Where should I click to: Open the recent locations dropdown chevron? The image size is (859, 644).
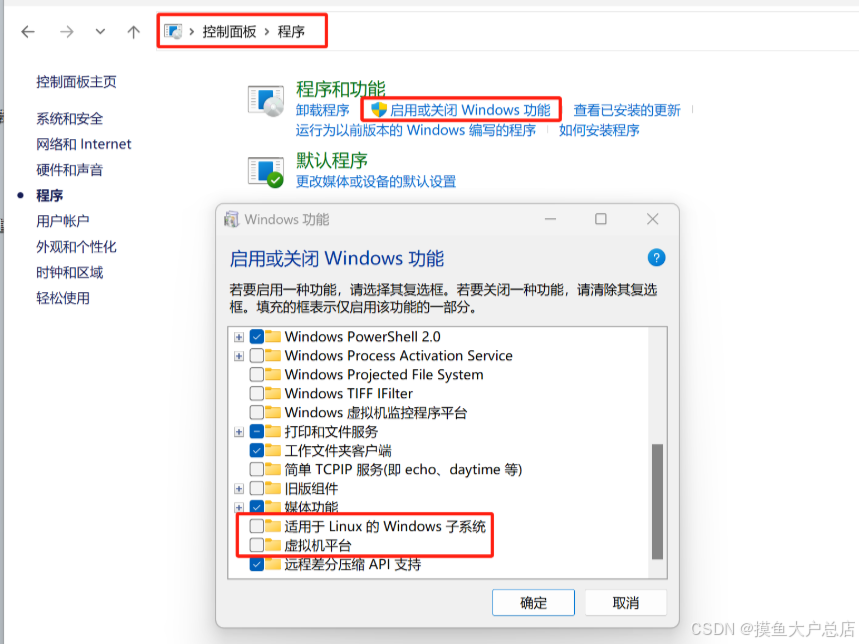(100, 32)
